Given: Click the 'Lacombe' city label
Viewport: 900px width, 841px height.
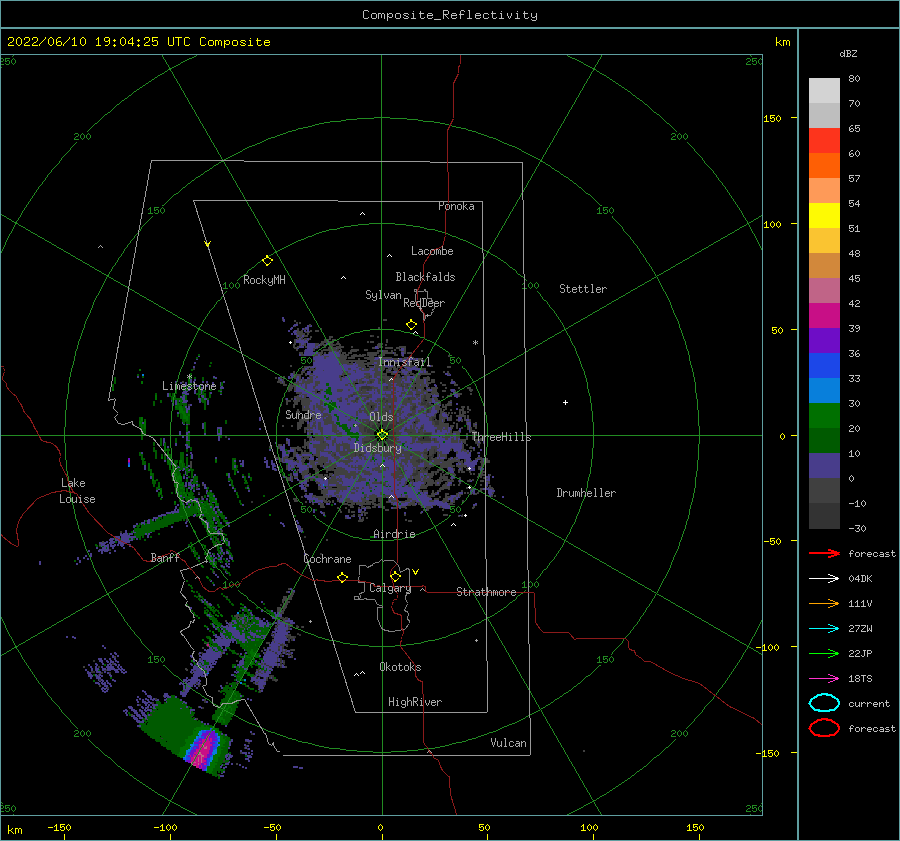Looking at the screenshot, I should click(432, 251).
